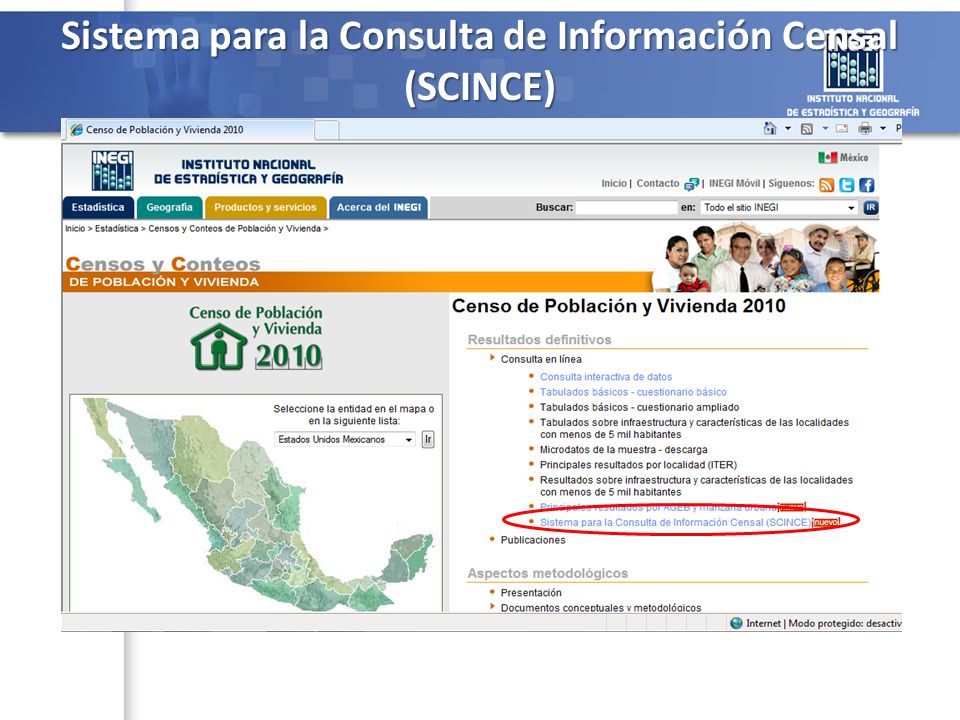
Task: Click the Ir button beside the entity list
Action: tap(428, 439)
